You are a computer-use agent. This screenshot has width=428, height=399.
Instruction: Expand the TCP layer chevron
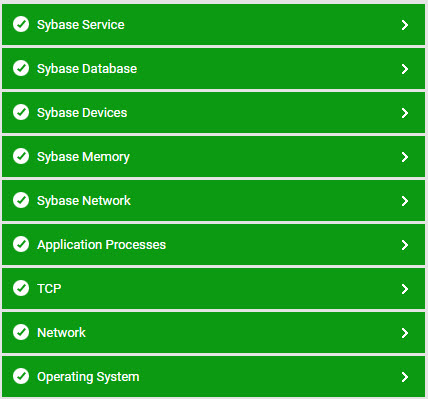[x=405, y=289]
